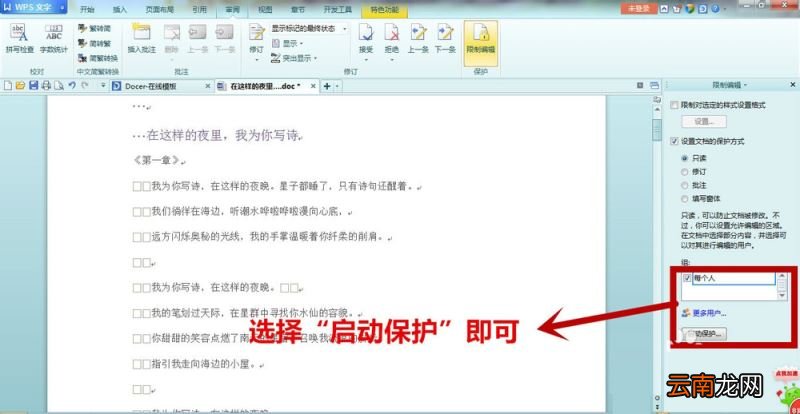Open the 字数统计 word count tool

click(x=54, y=39)
